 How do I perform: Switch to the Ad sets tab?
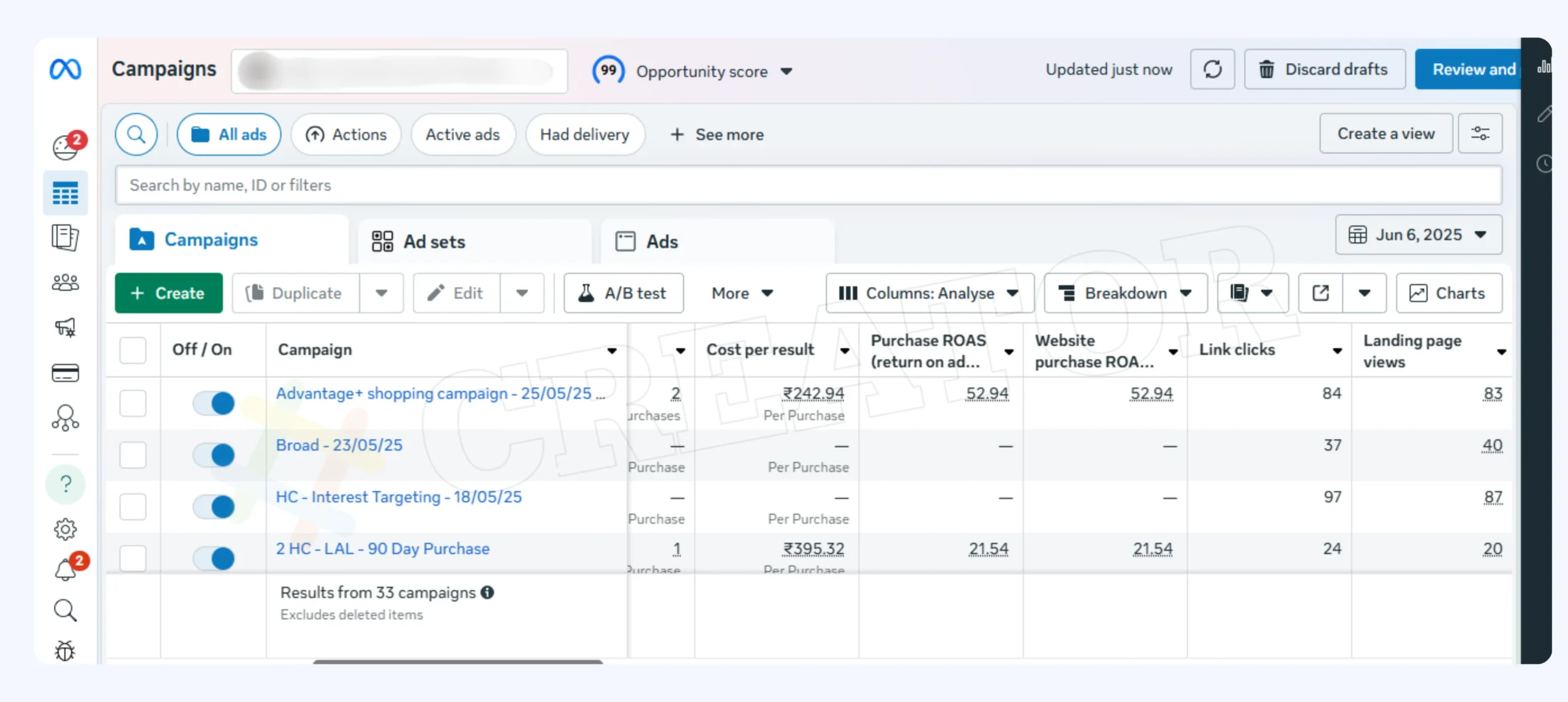pos(434,241)
